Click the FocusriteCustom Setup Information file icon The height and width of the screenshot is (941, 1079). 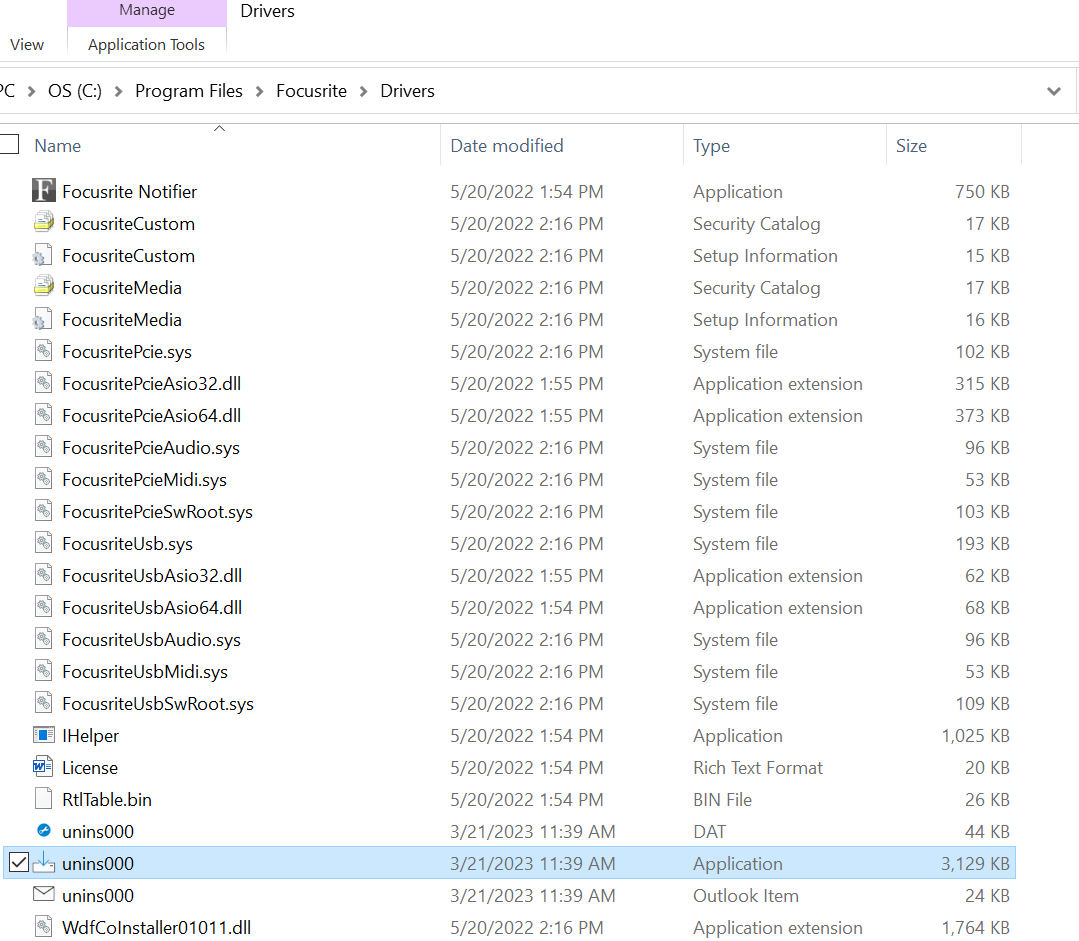pyautogui.click(x=43, y=255)
